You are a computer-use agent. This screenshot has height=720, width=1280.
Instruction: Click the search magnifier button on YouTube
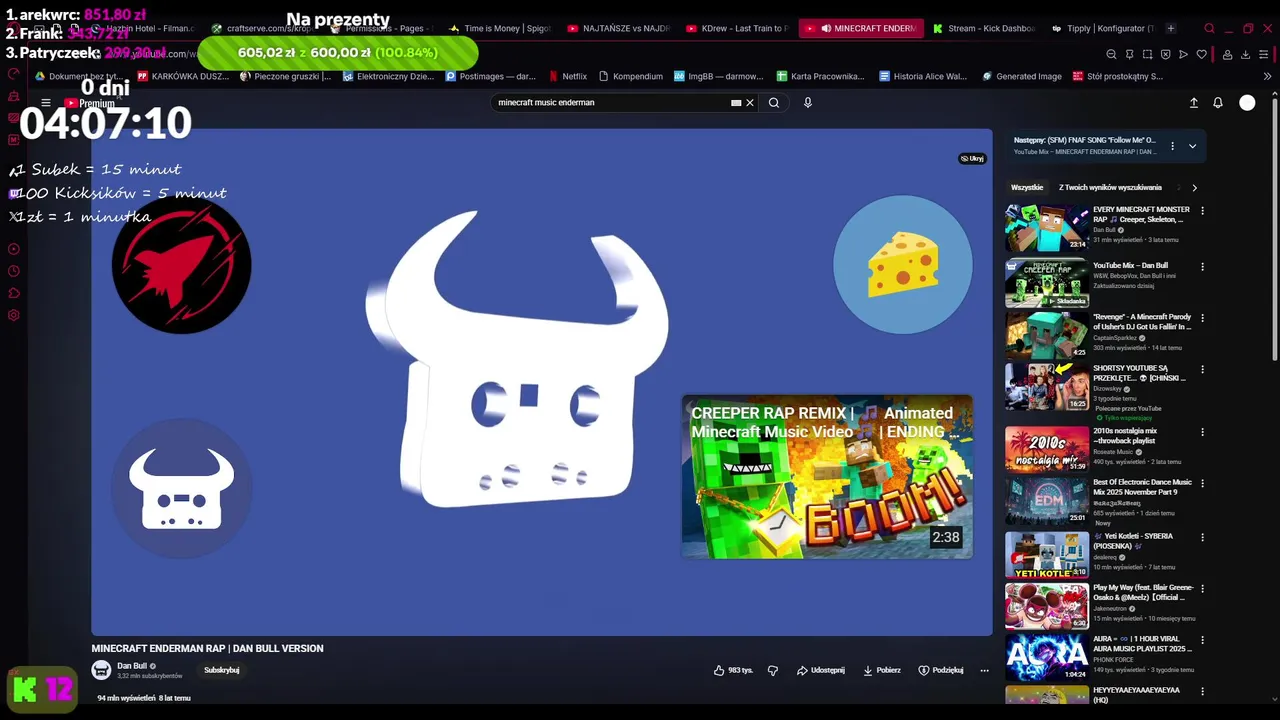(x=774, y=102)
